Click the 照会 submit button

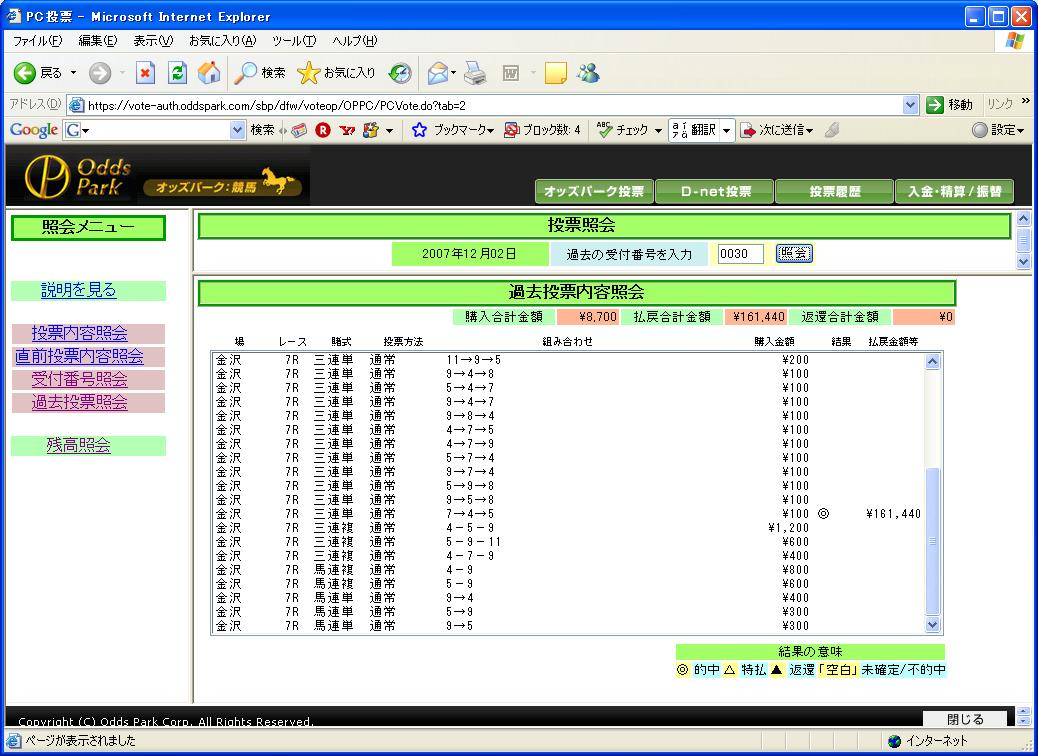pyautogui.click(x=794, y=254)
